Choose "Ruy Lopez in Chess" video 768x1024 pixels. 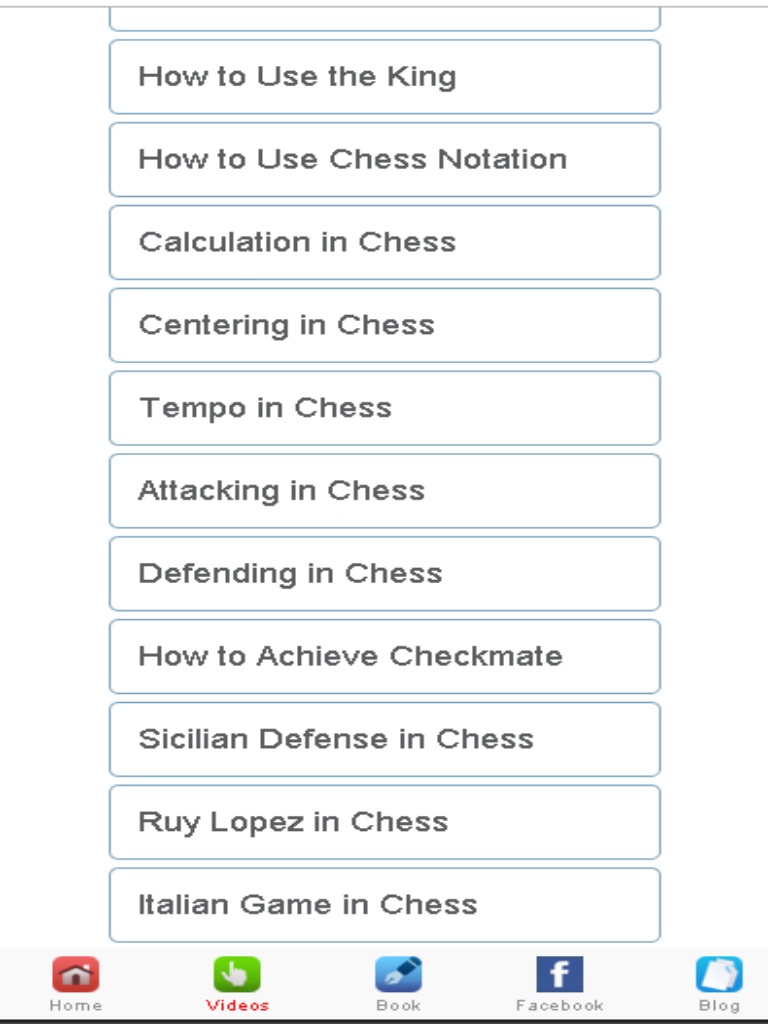[384, 822]
